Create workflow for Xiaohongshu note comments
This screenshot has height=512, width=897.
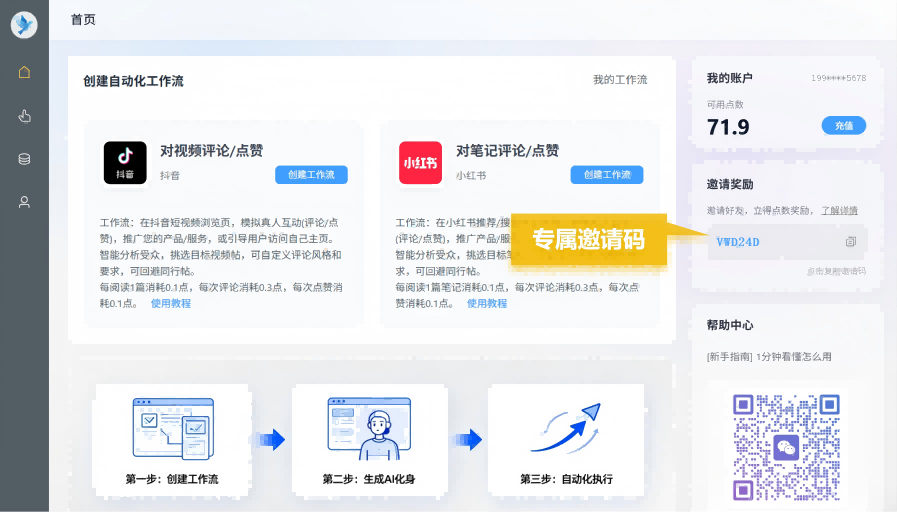click(607, 175)
